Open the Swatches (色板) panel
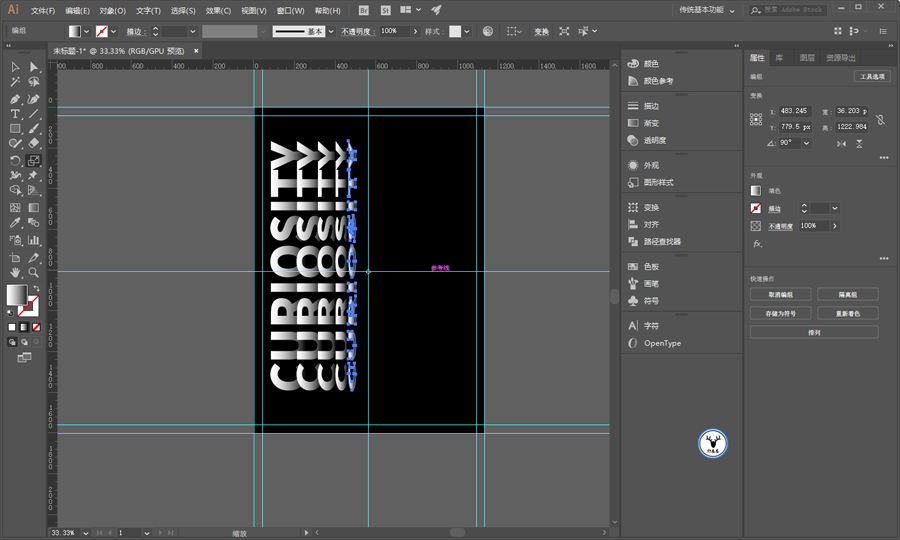Screen dimensions: 900x540 651,267
